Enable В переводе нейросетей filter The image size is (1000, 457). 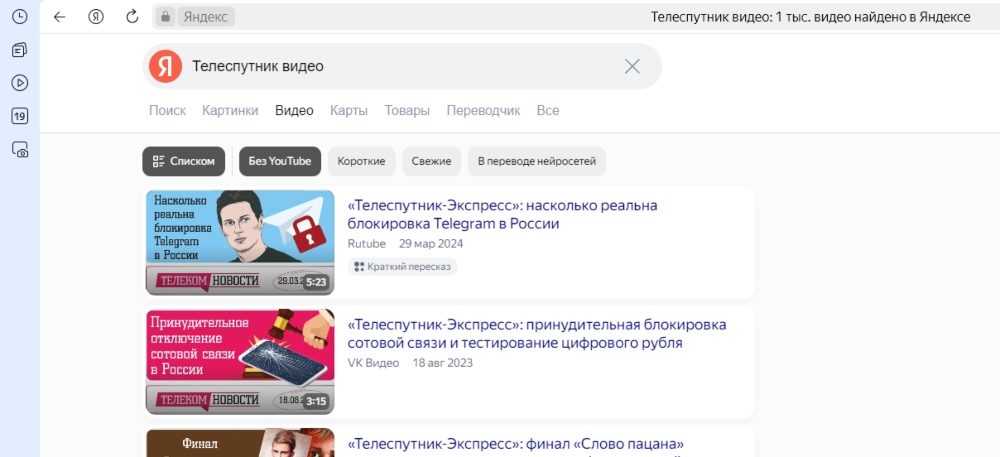(537, 161)
